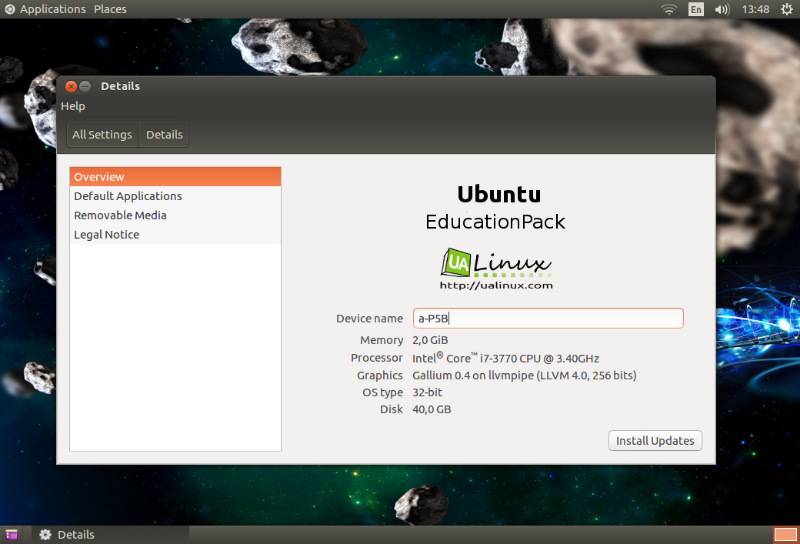This screenshot has width=800, height=544.
Task: Click the 32-bit OS type value
Action: [x=427, y=392]
